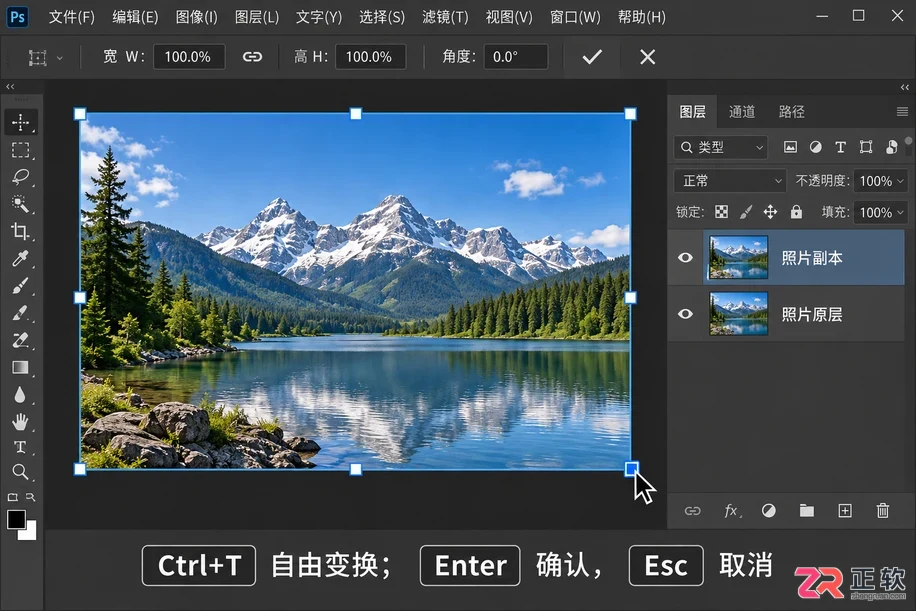Click the 角度 angle input field
This screenshot has width=916, height=611.
coord(516,57)
